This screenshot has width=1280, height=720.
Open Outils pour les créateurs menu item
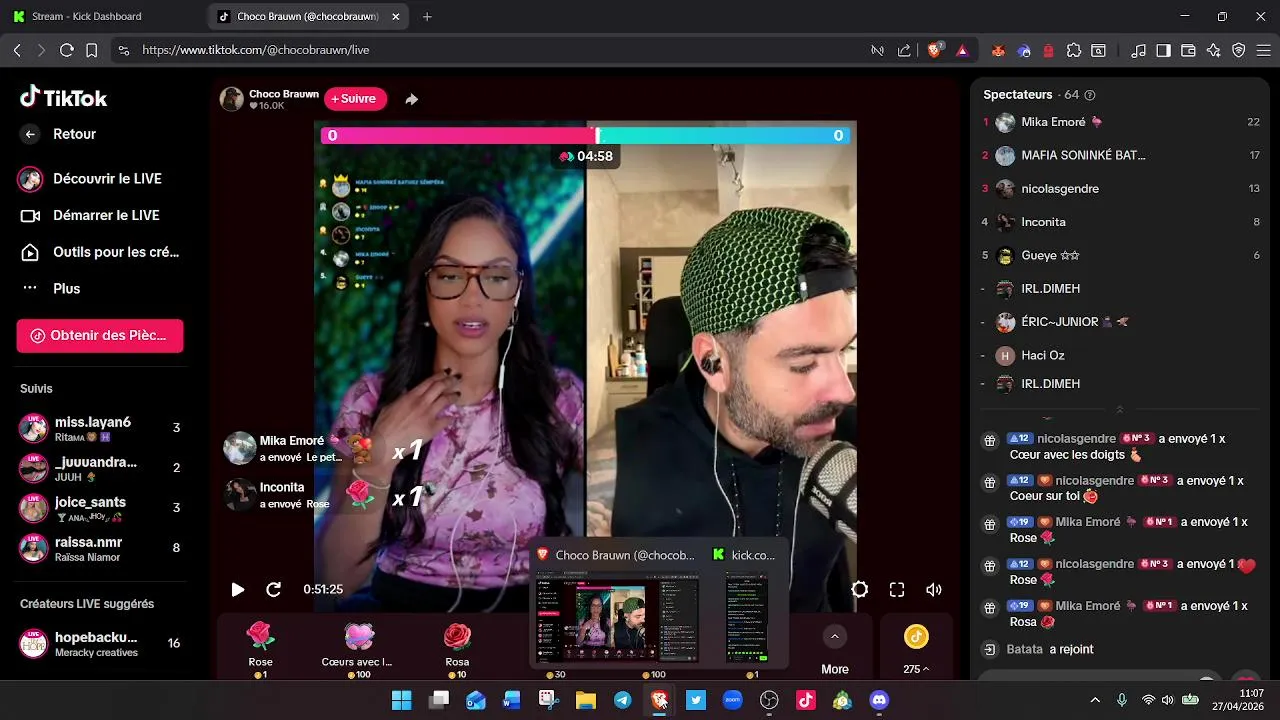coord(100,252)
